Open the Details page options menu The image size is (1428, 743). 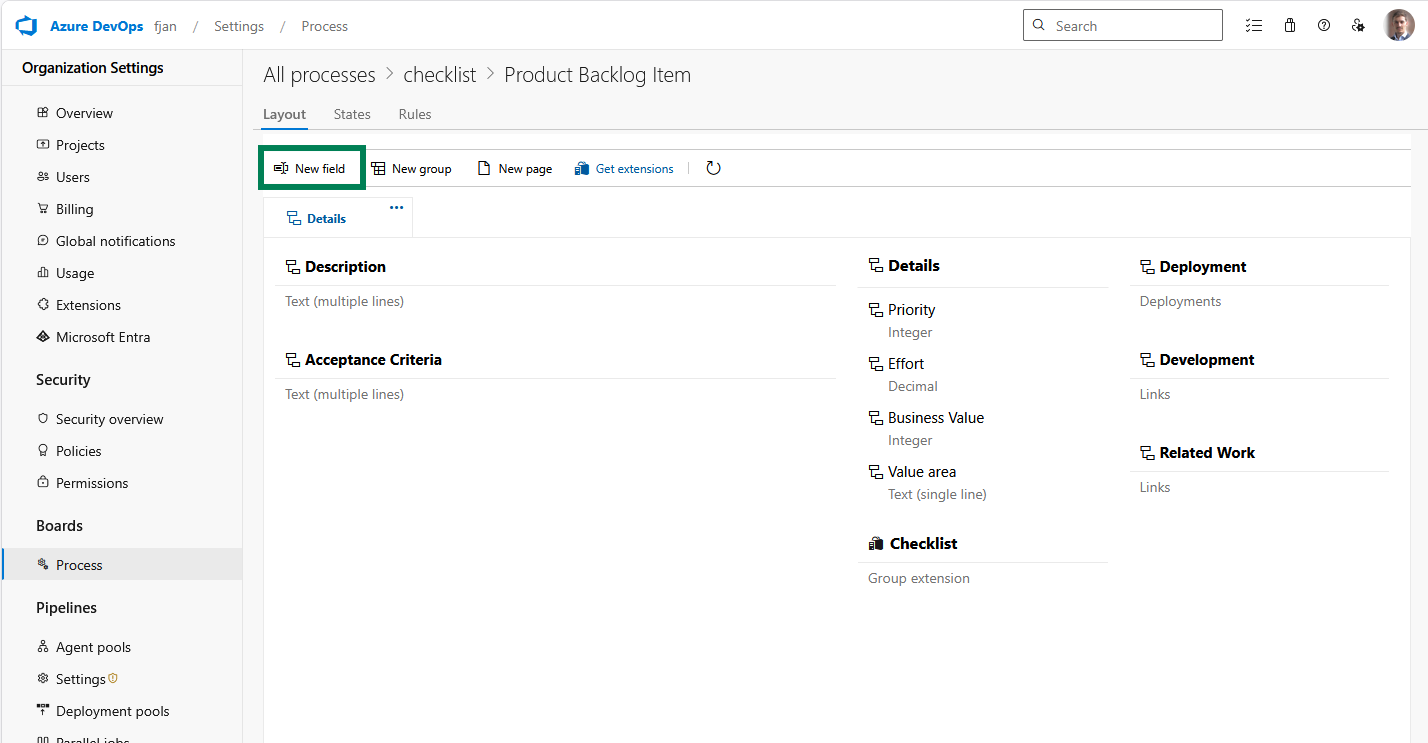click(x=395, y=207)
